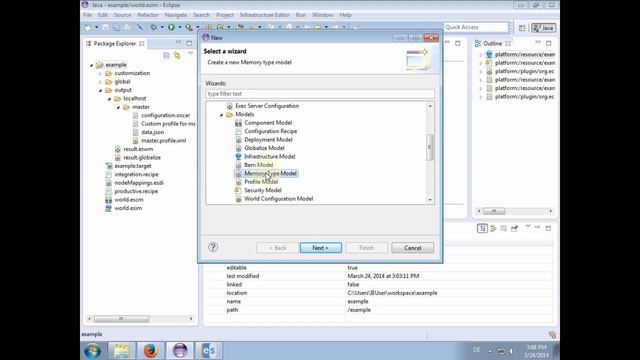
Task: Minimize the Package Explorer view
Action: pyautogui.click(x=178, y=43)
